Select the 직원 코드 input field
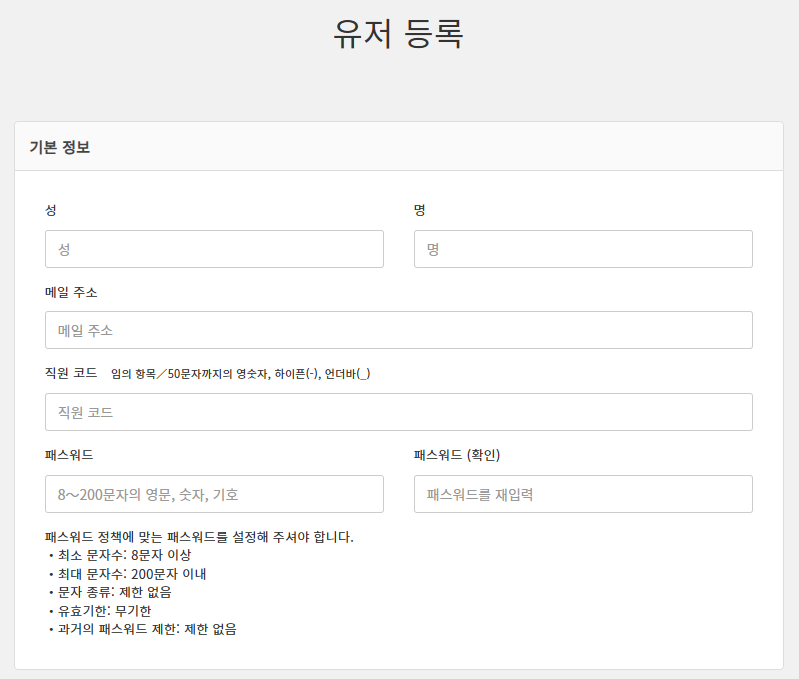The width and height of the screenshot is (799, 679). [398, 412]
